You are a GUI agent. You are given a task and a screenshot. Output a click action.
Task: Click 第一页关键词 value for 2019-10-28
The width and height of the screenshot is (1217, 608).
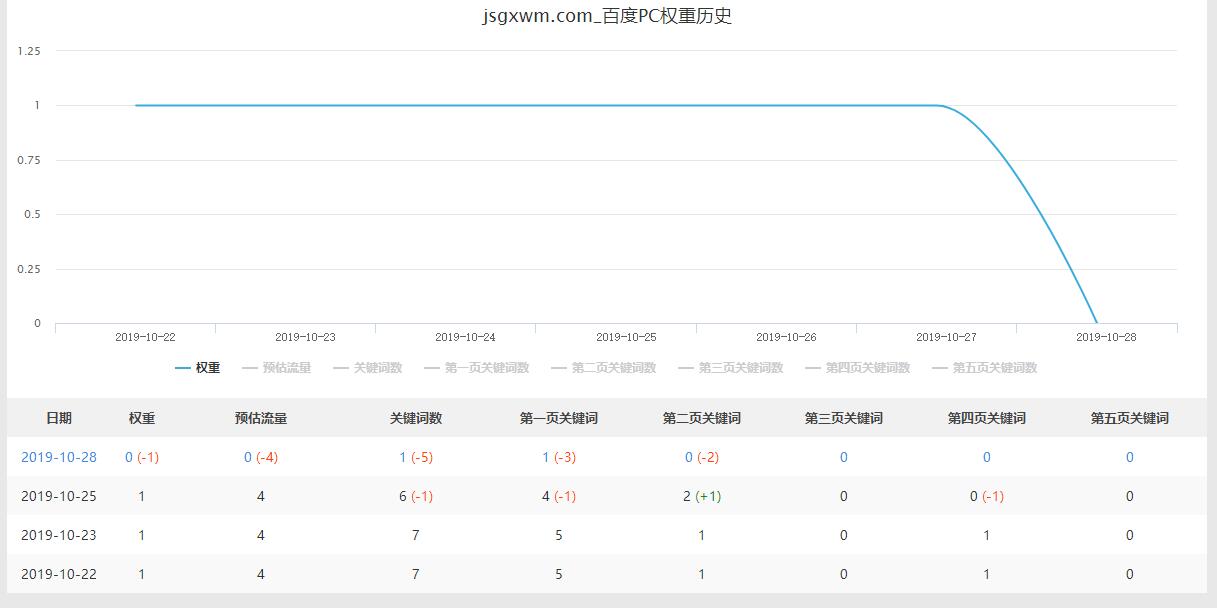point(546,457)
